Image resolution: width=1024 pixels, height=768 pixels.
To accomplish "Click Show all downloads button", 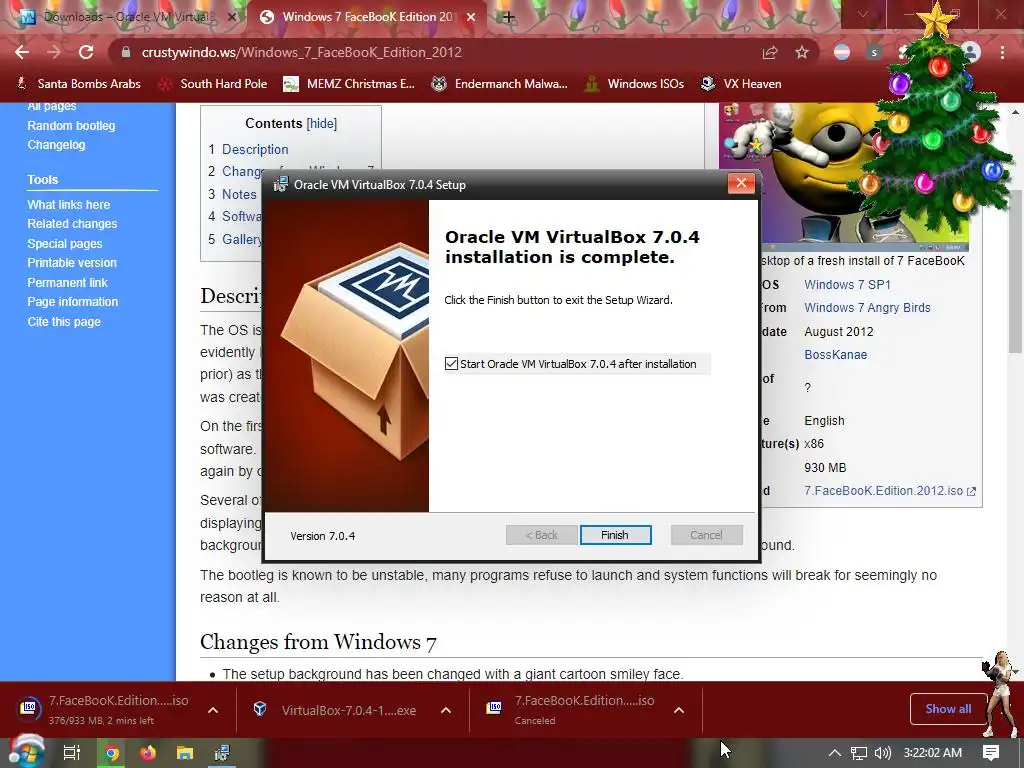I will click(948, 709).
